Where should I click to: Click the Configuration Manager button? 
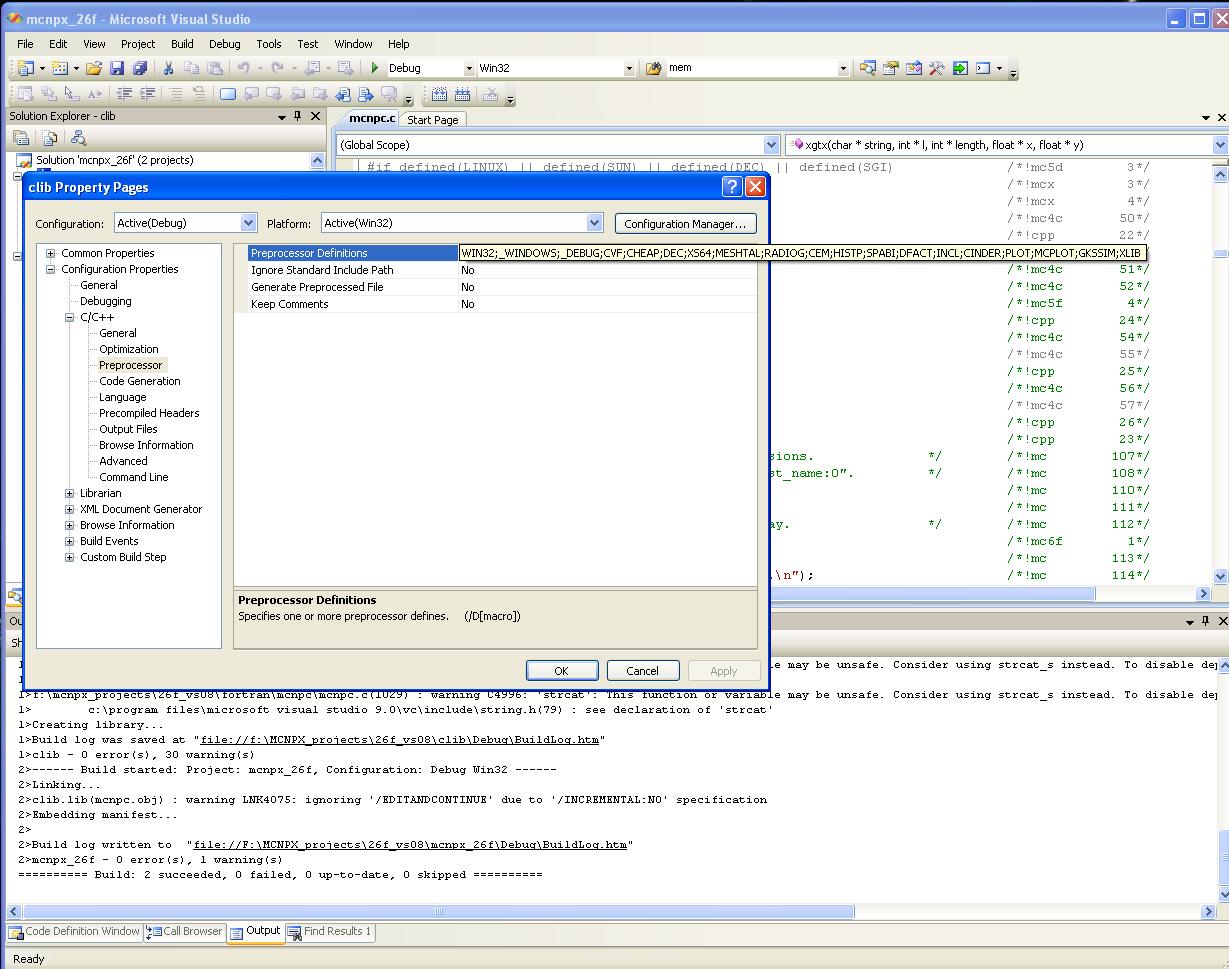pos(685,224)
